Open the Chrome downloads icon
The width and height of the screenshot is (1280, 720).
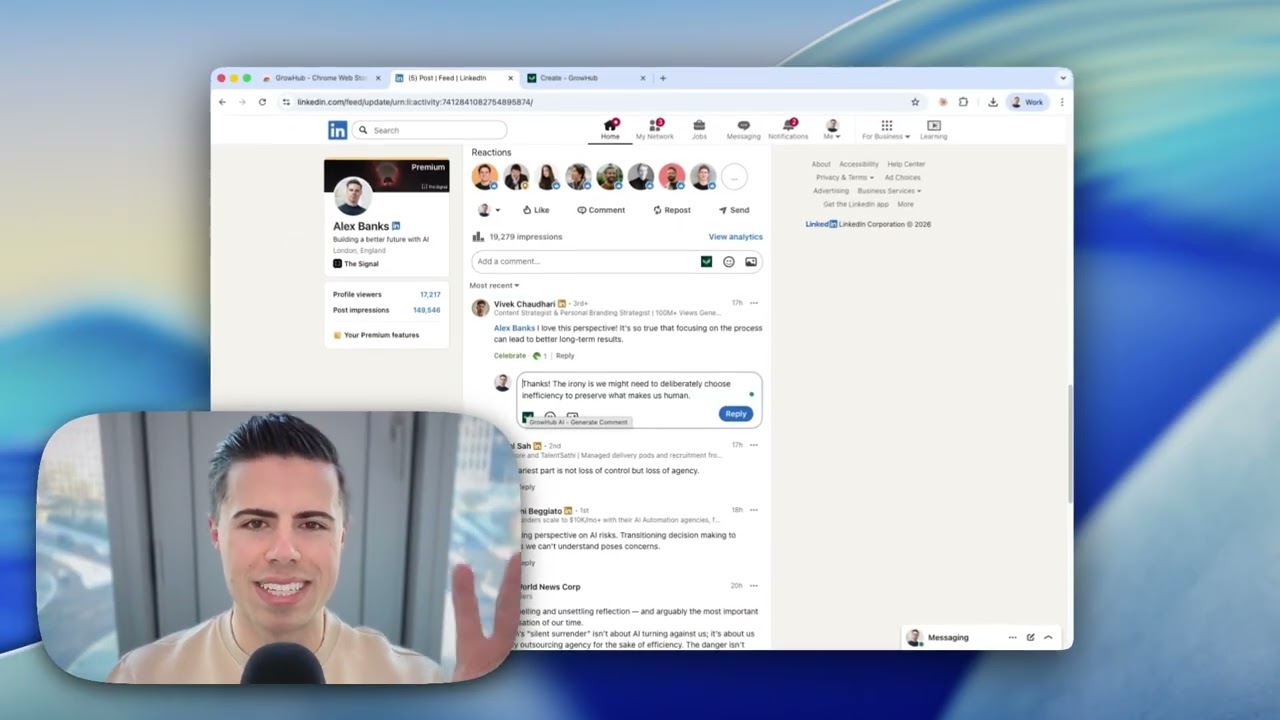click(992, 102)
